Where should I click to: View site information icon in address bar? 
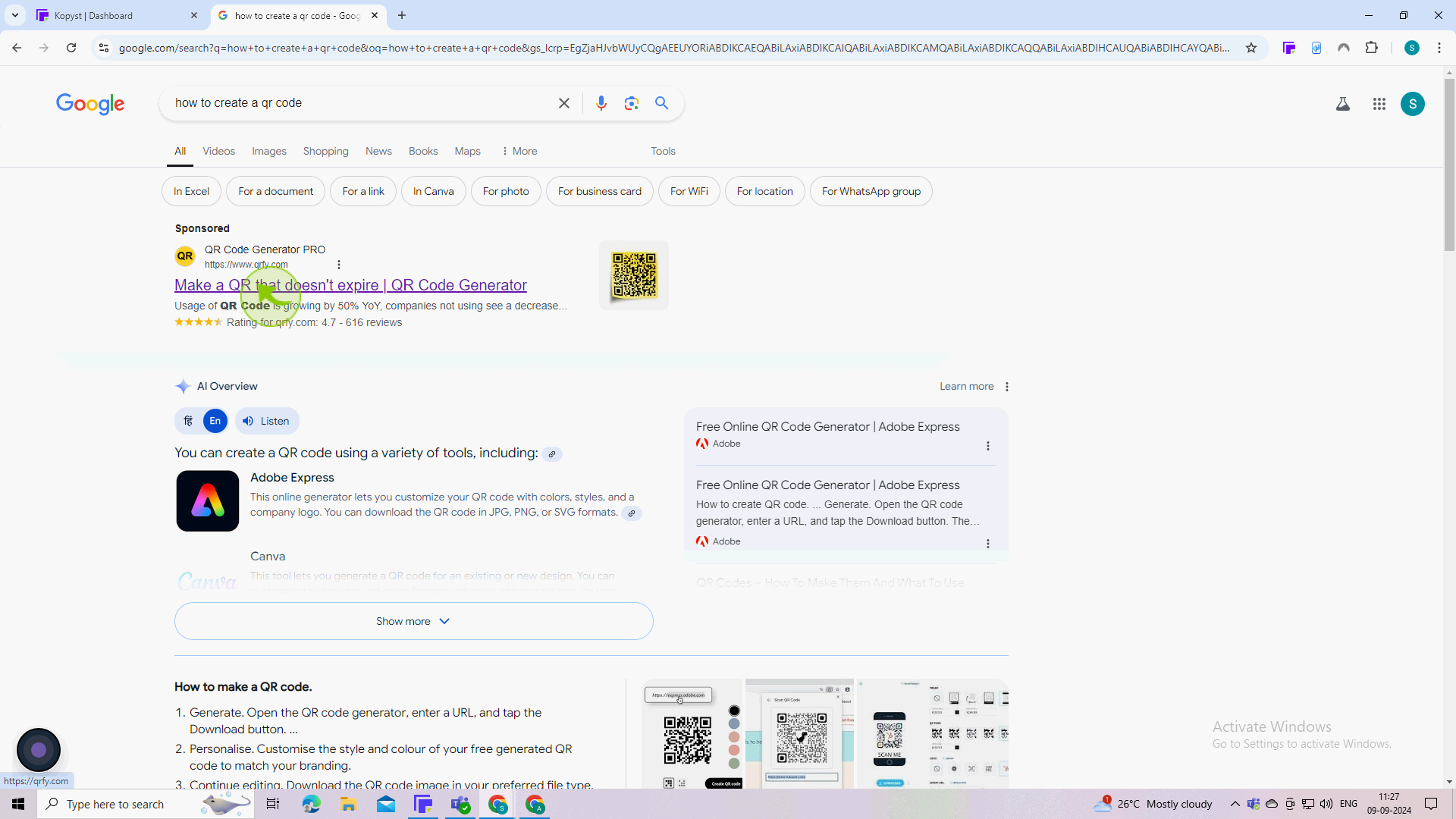coord(104,48)
